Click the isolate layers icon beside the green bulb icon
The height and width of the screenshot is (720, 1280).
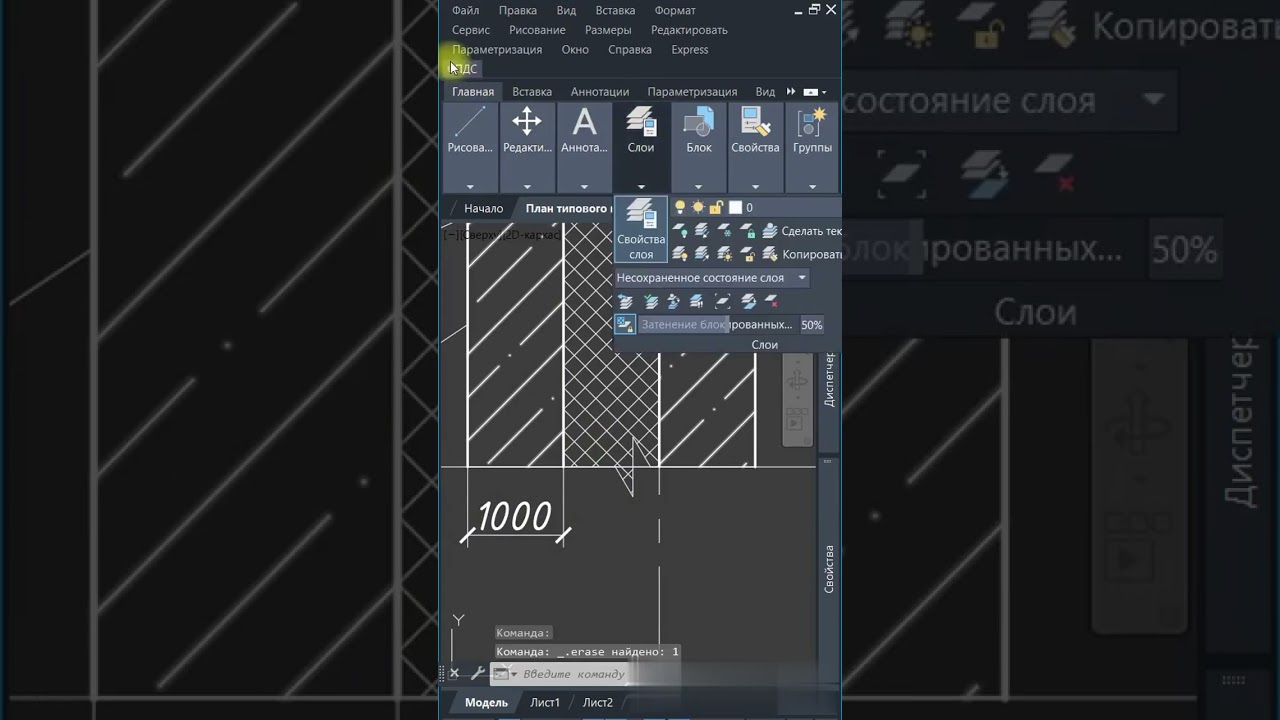[702, 231]
